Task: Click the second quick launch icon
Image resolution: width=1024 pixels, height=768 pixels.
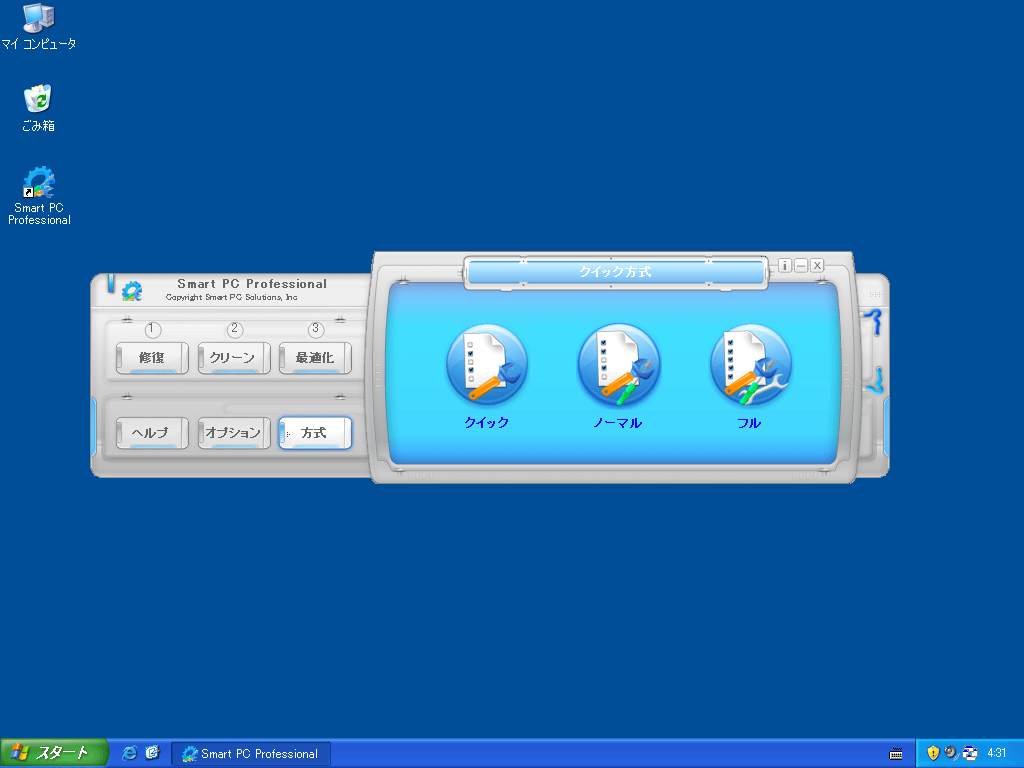Action: tap(153, 753)
